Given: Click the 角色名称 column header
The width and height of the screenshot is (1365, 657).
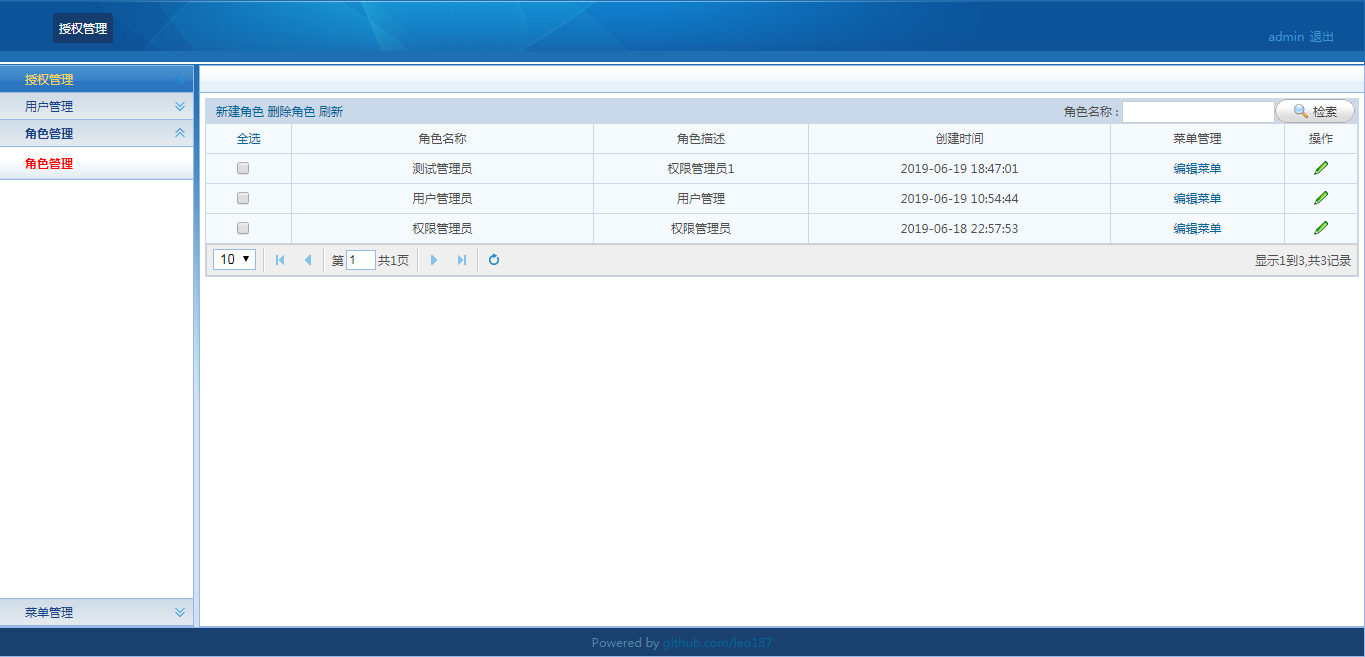Looking at the screenshot, I should (x=442, y=139).
